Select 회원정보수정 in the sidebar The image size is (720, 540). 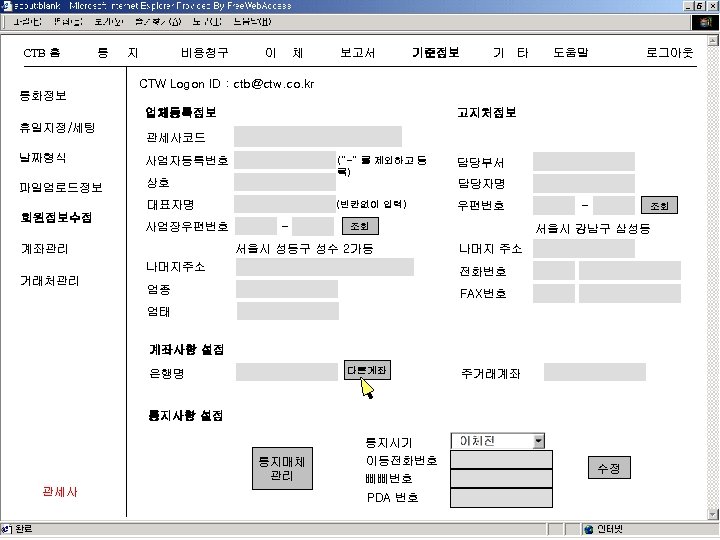(x=56, y=217)
